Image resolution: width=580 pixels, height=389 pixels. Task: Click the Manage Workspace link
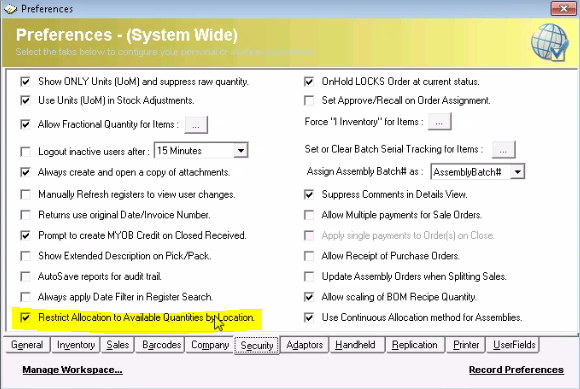click(x=72, y=370)
